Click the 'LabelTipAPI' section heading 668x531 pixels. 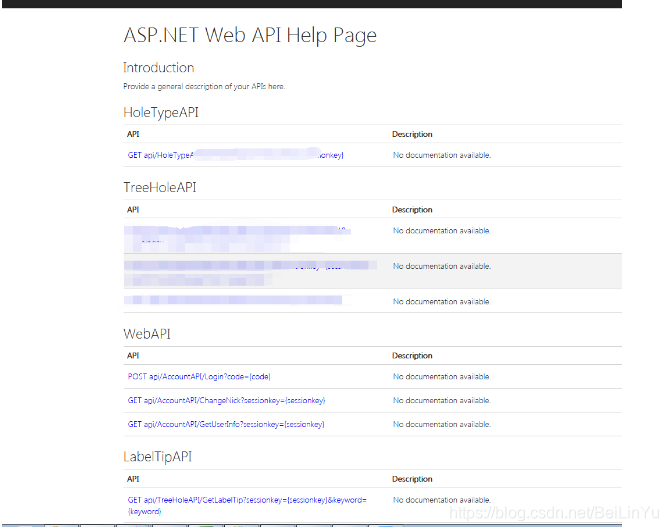click(x=157, y=457)
